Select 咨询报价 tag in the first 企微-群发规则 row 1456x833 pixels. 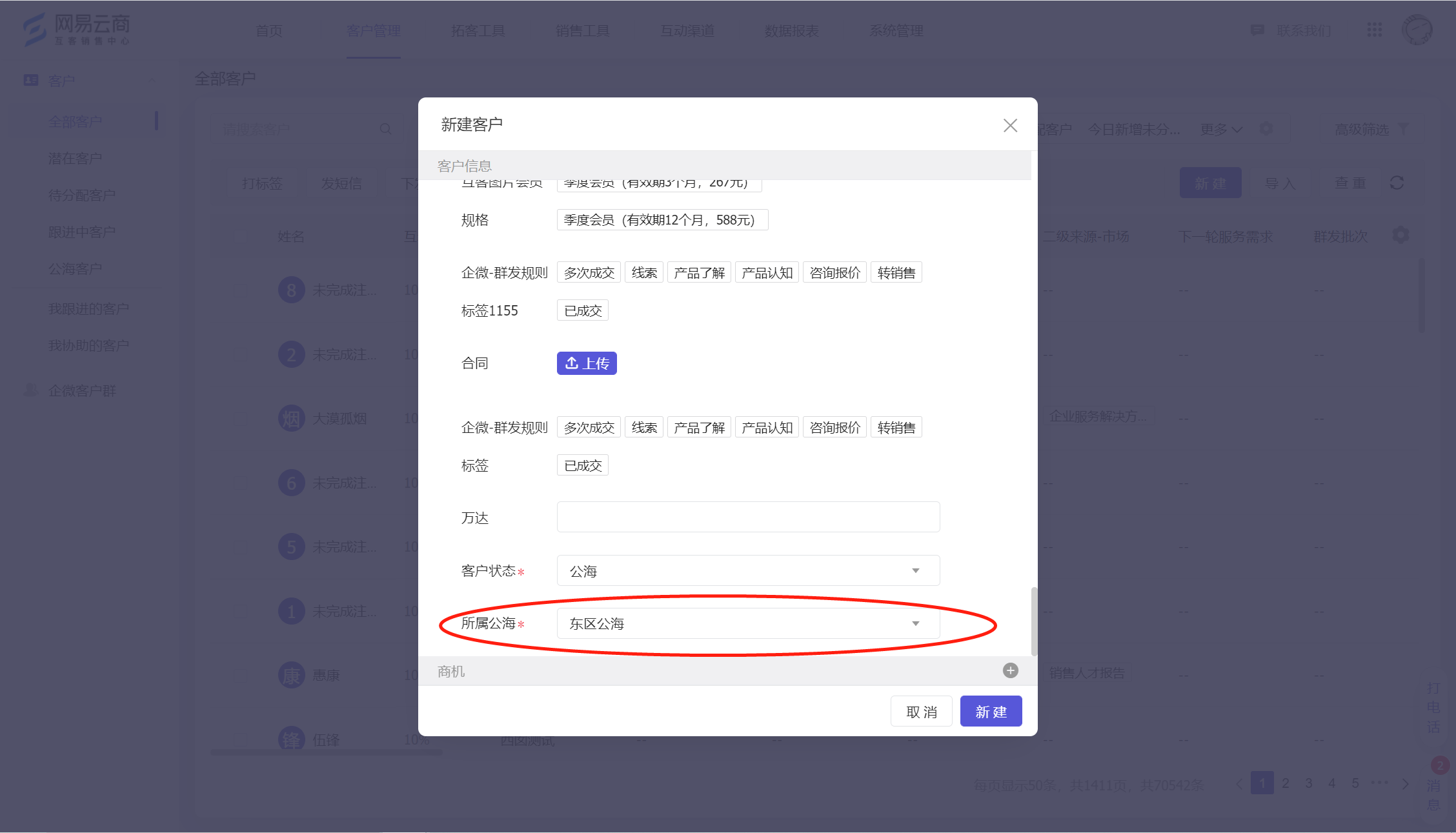click(834, 272)
